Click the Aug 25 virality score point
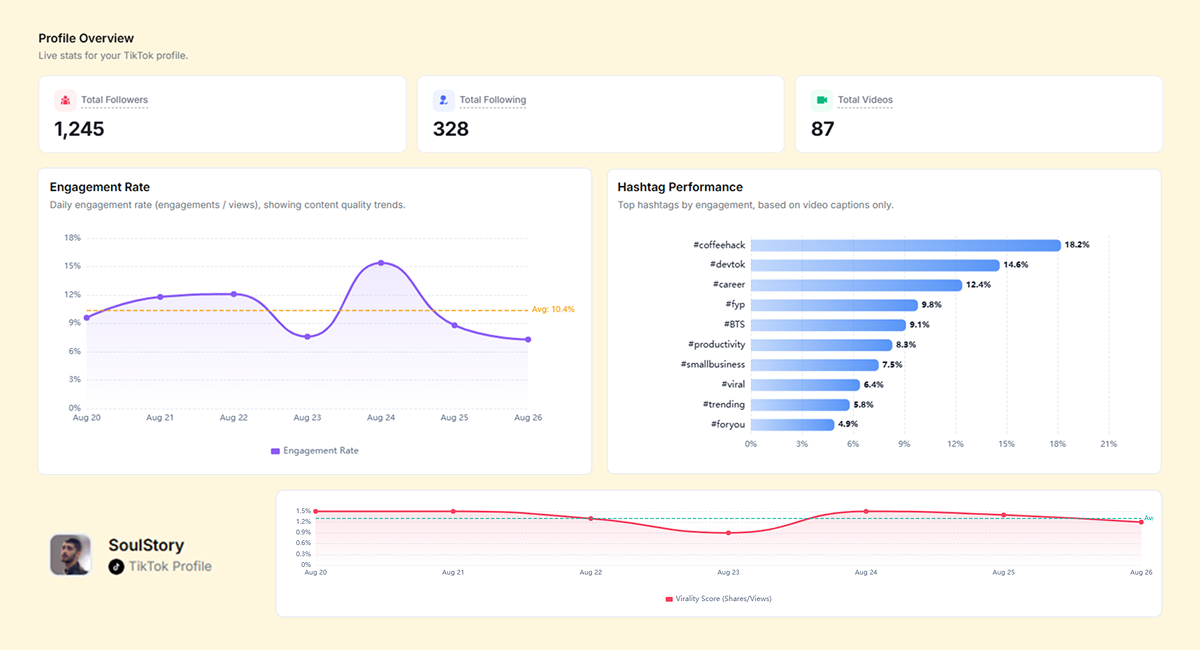The width and height of the screenshot is (1200, 650). 1003,515
